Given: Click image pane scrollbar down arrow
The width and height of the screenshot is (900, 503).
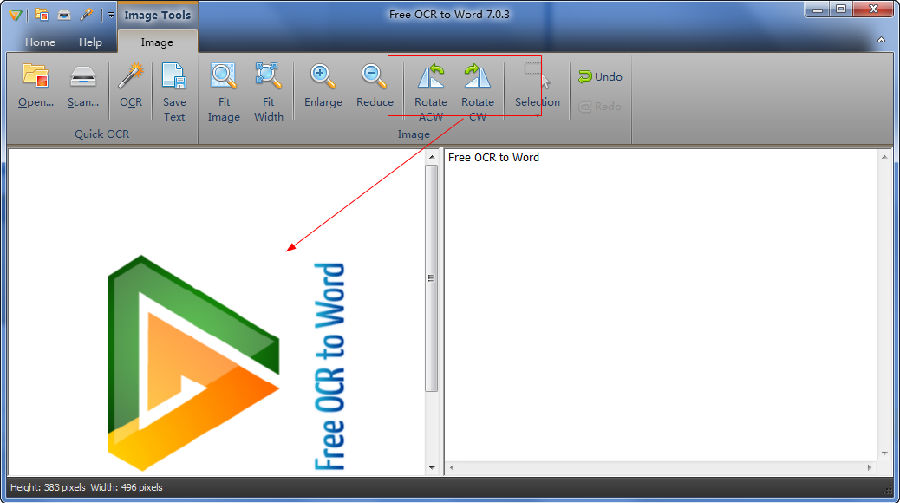Looking at the screenshot, I should tap(432, 468).
